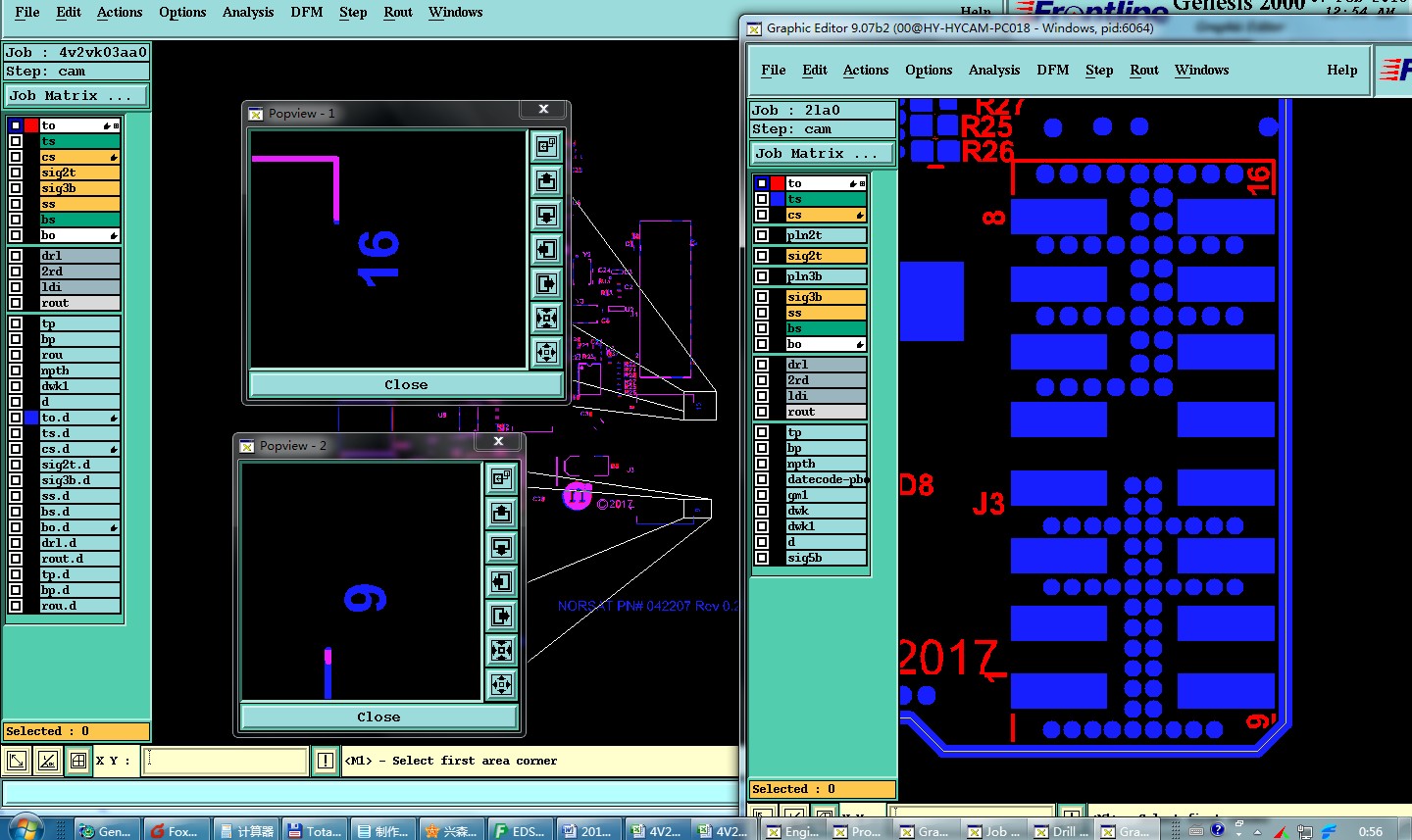Select the 'dwkl' layer row in right window
This screenshot has height=840, width=1412.
[827, 526]
